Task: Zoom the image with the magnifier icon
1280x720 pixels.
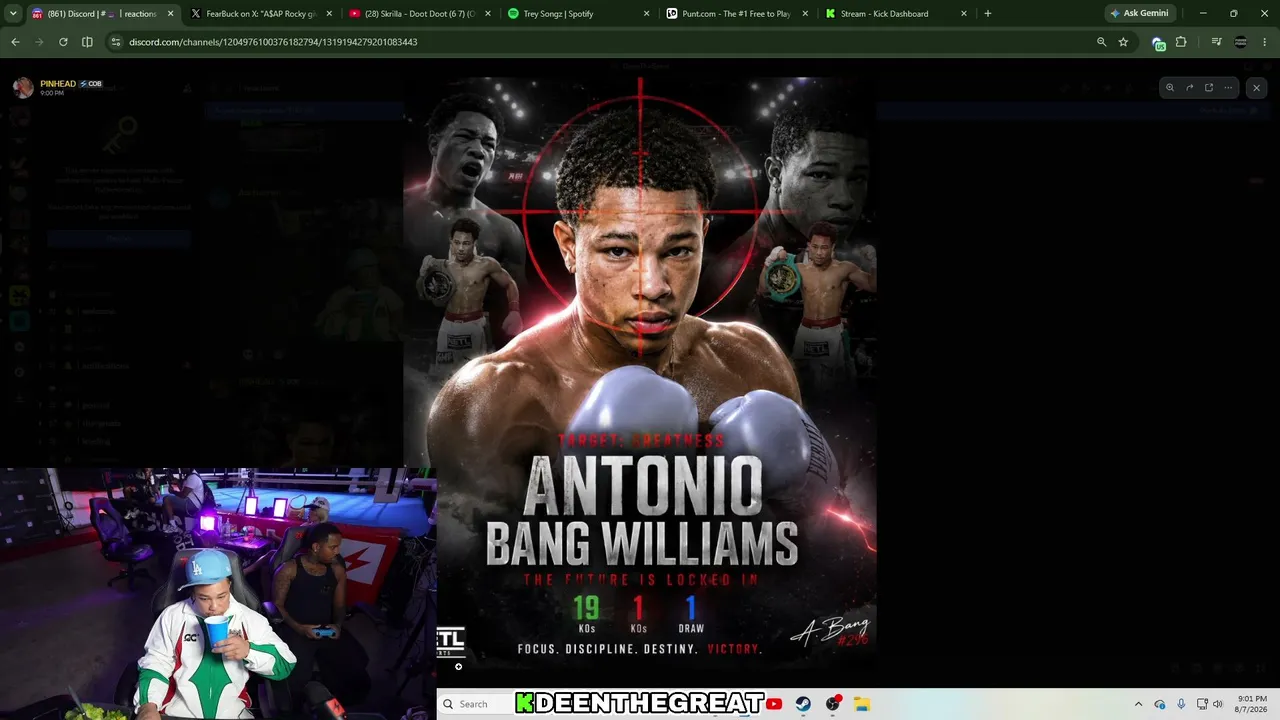Action: point(1169,88)
